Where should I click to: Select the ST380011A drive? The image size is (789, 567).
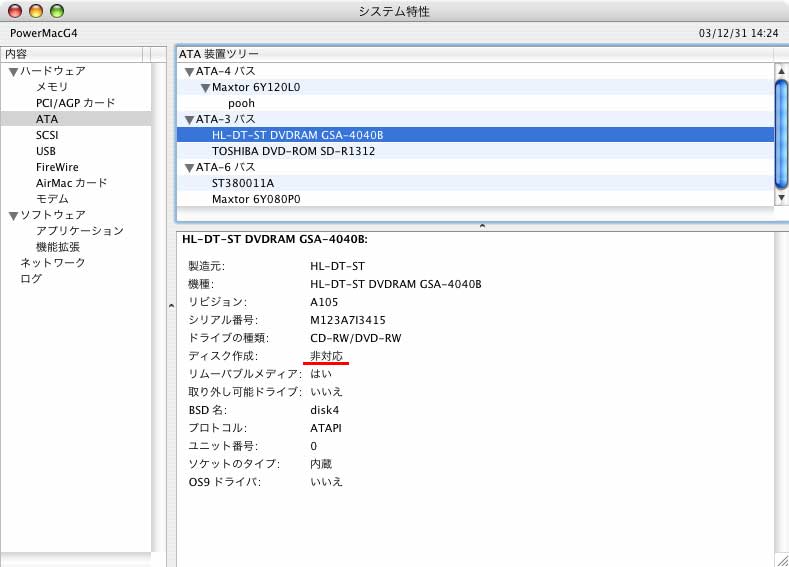point(243,183)
